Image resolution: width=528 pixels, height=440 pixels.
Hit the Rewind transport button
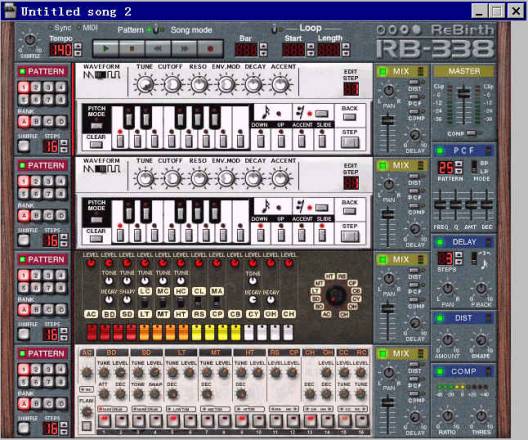click(x=158, y=48)
